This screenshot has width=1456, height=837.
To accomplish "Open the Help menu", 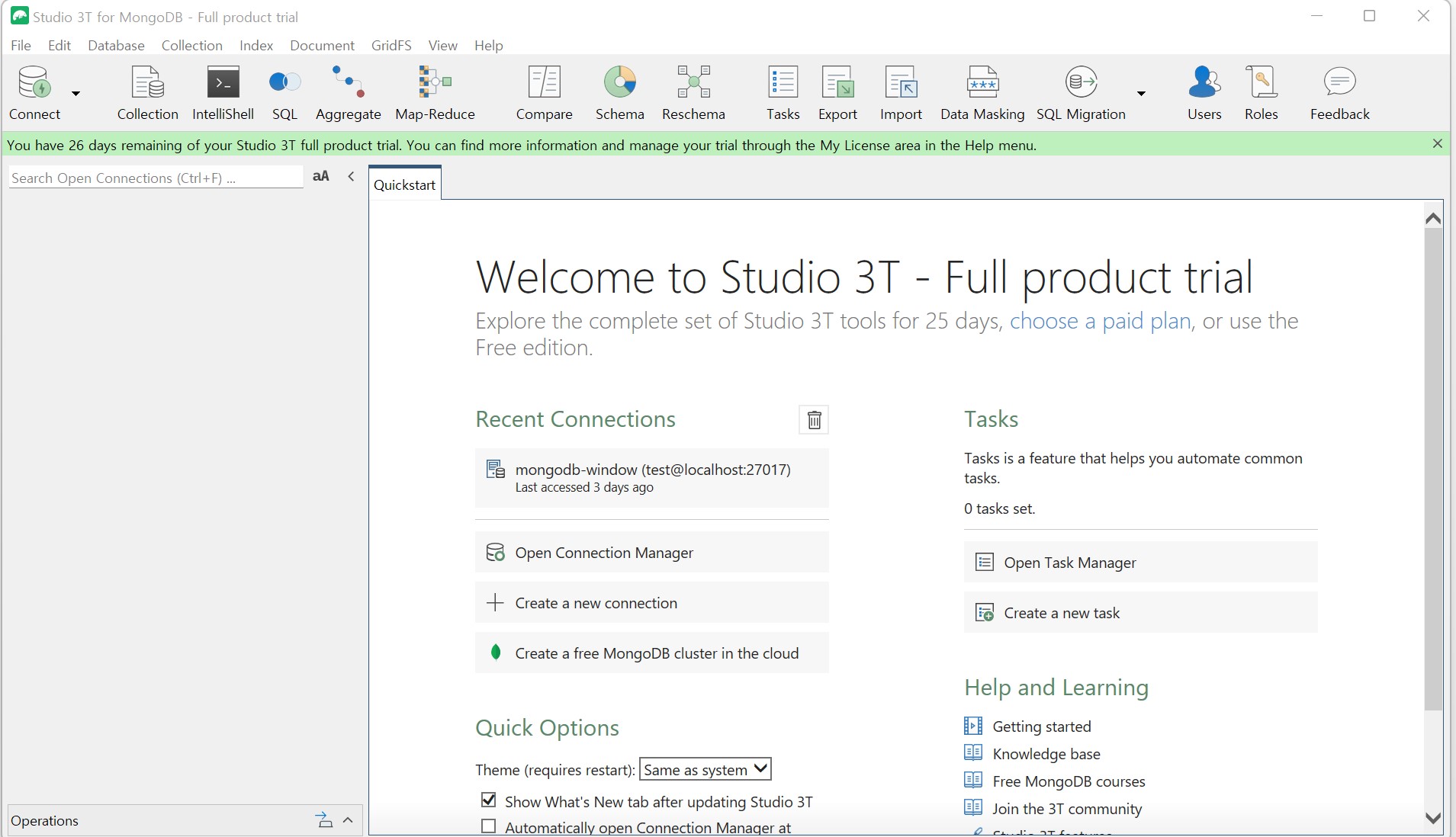I will [x=489, y=46].
